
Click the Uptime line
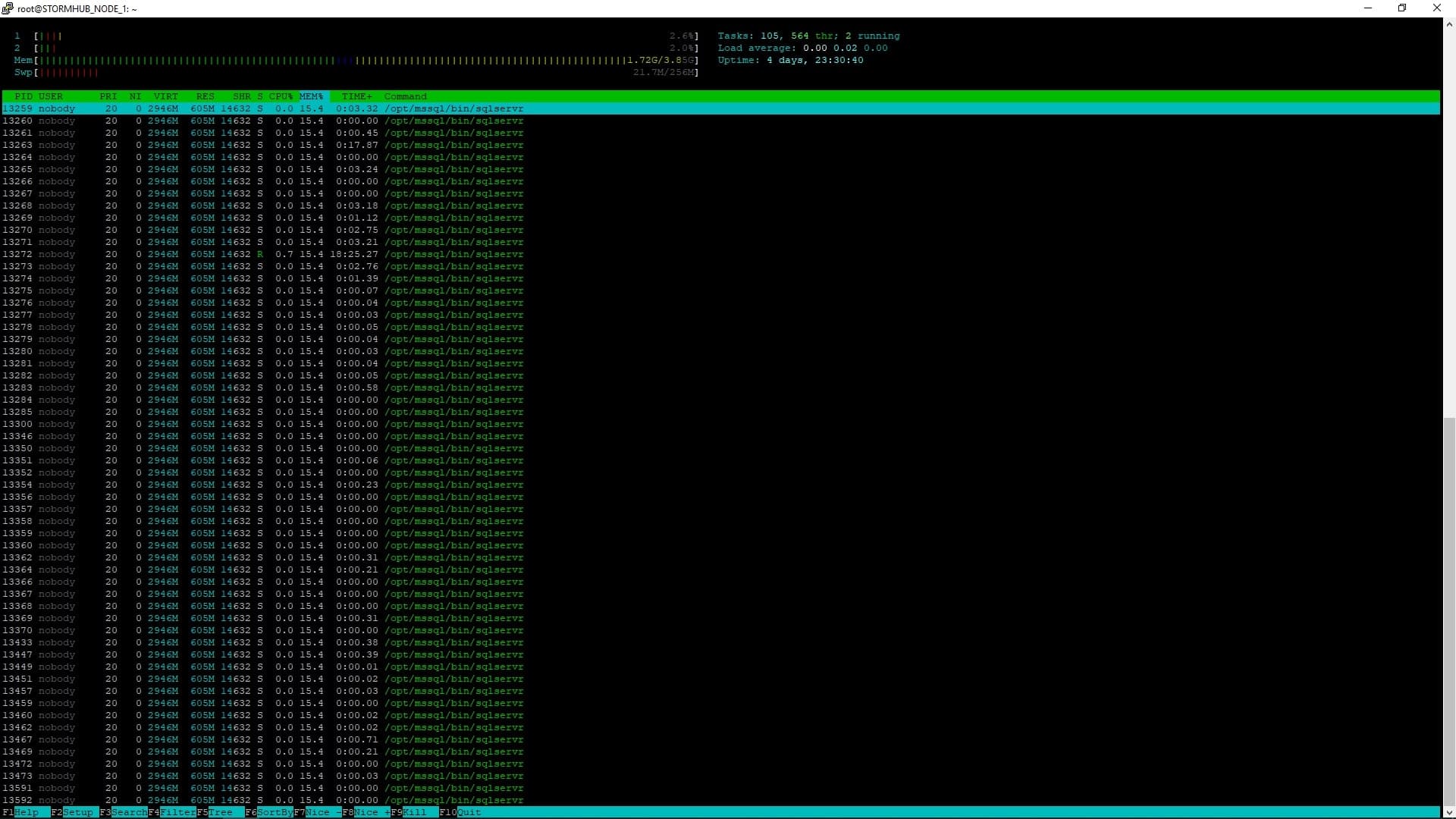(x=791, y=60)
